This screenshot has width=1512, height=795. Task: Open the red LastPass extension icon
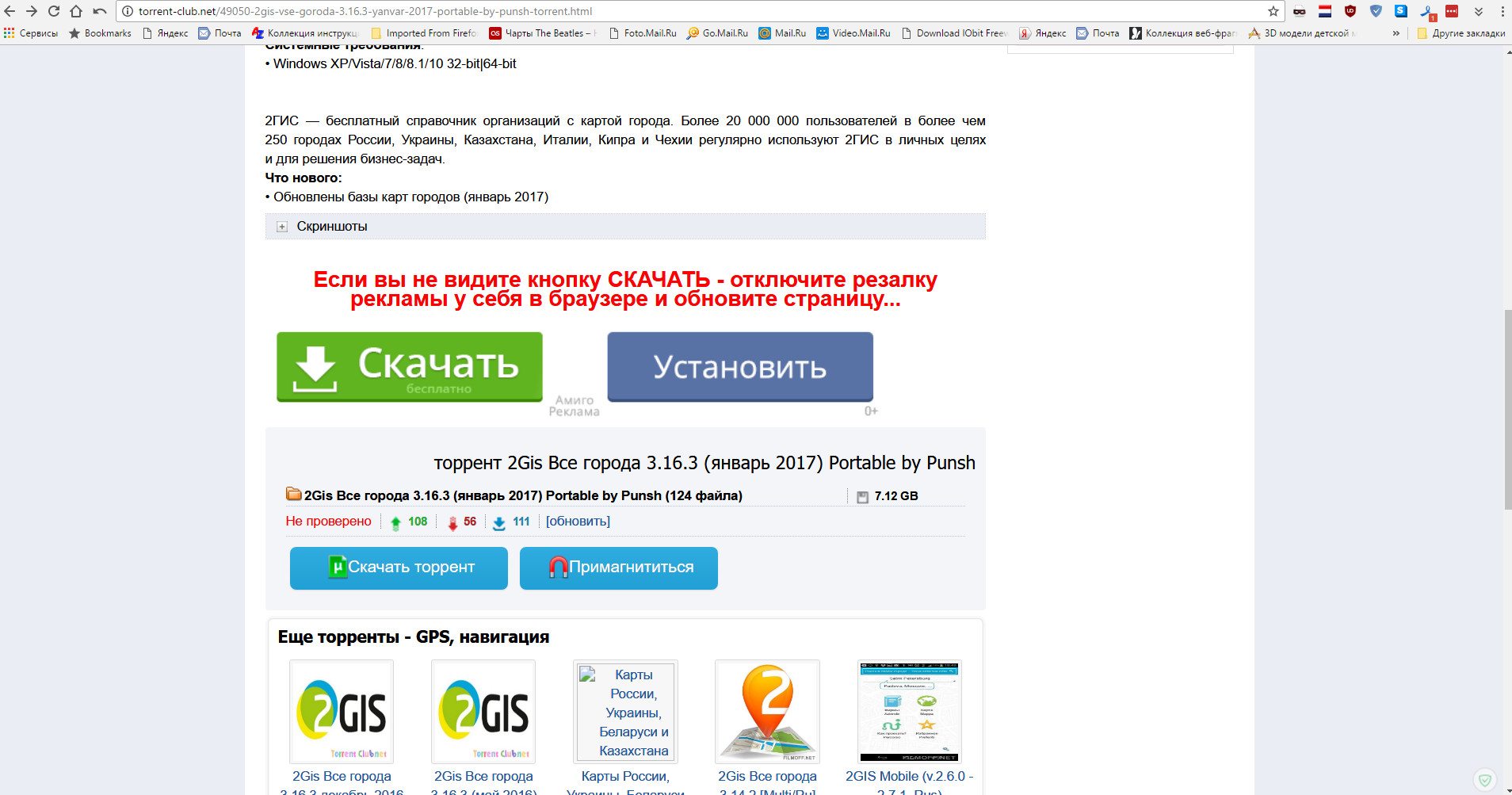click(x=1452, y=11)
